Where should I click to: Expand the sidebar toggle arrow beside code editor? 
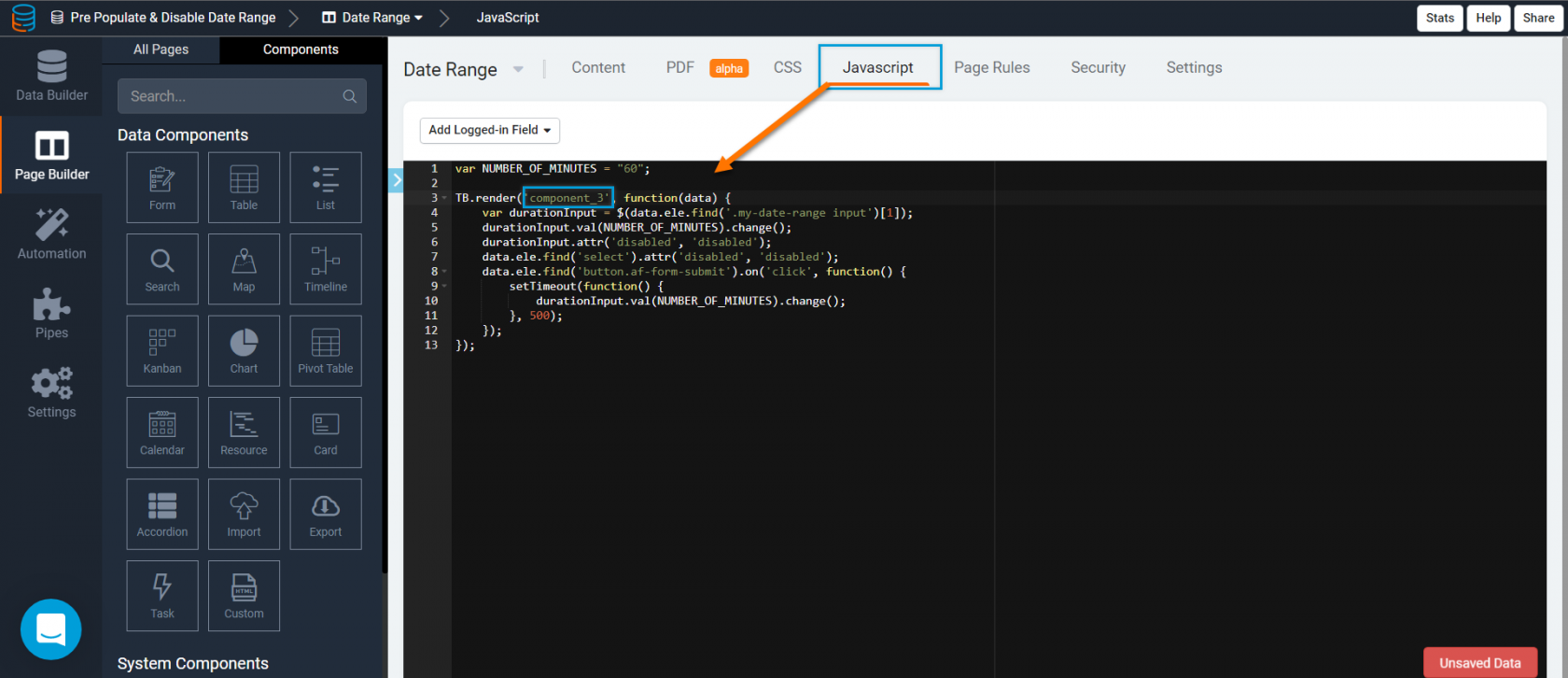(396, 180)
